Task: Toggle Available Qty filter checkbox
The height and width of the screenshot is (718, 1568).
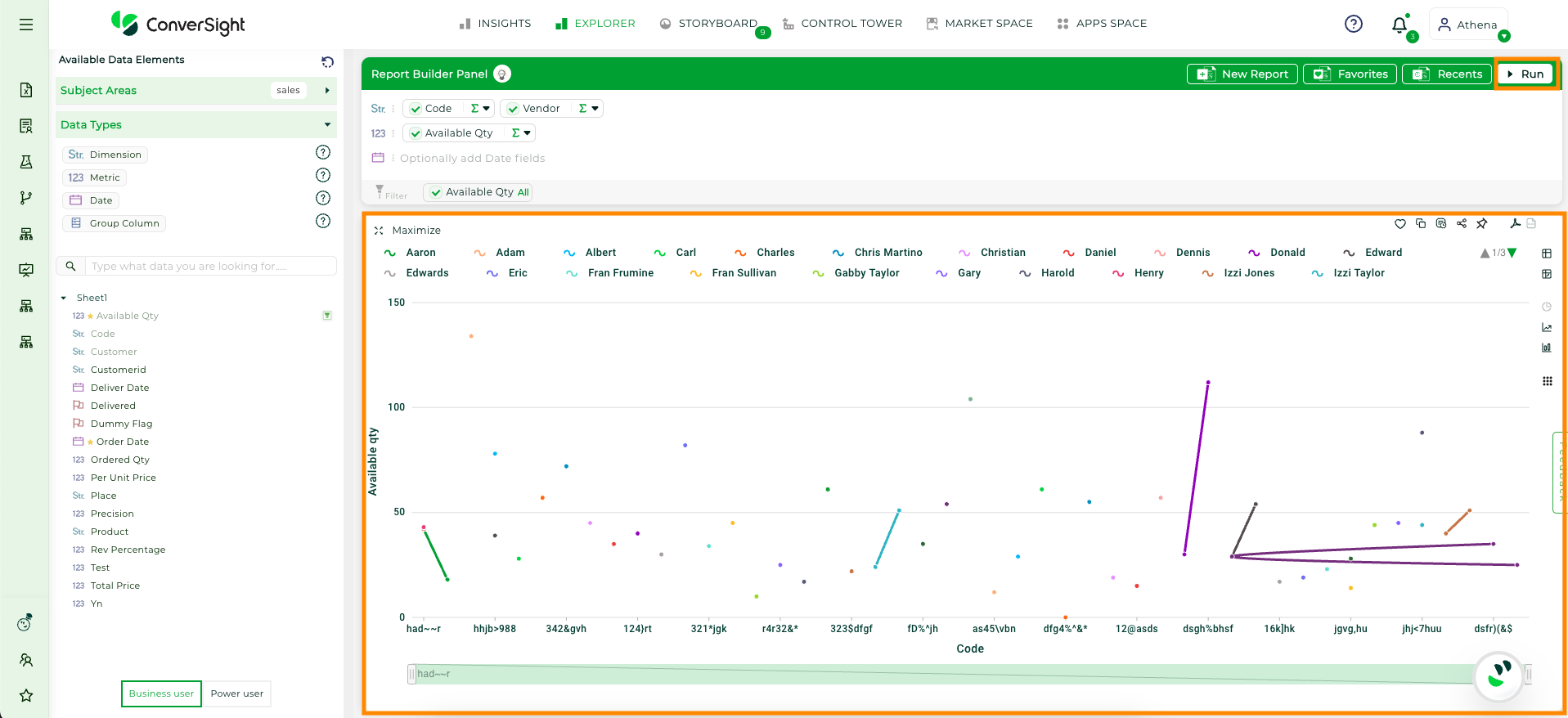Action: (436, 193)
